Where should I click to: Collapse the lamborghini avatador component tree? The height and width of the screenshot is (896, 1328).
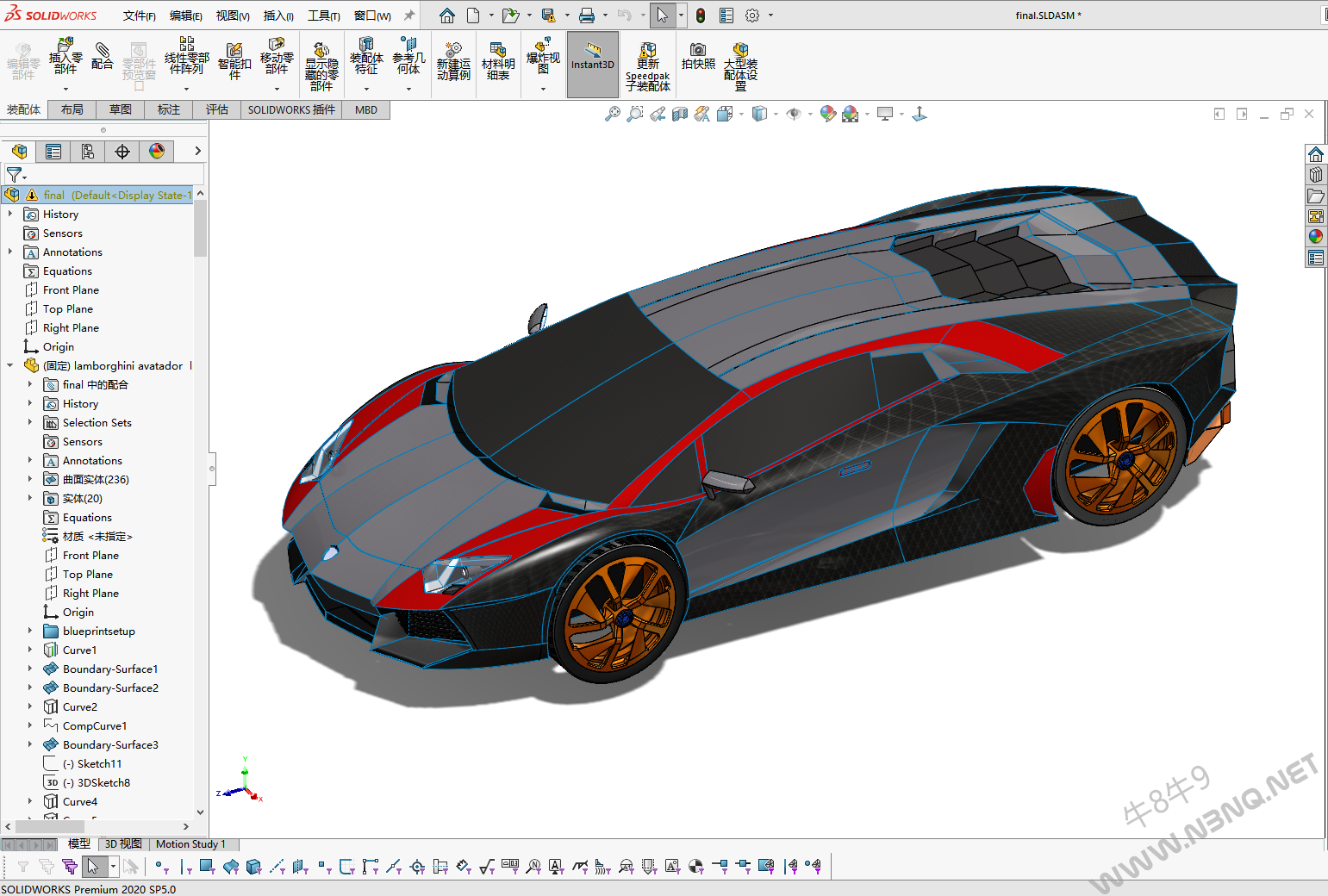click(10, 365)
